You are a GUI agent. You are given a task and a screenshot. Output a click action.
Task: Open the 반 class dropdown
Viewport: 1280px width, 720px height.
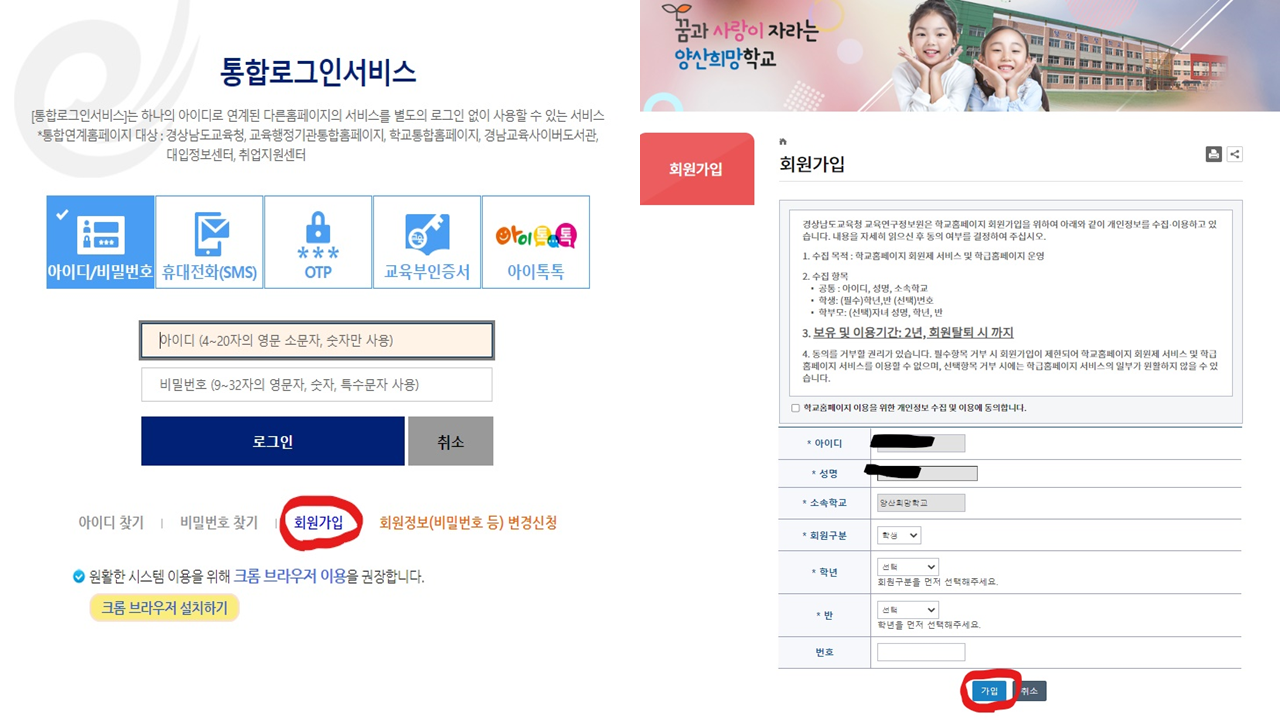click(x=907, y=610)
